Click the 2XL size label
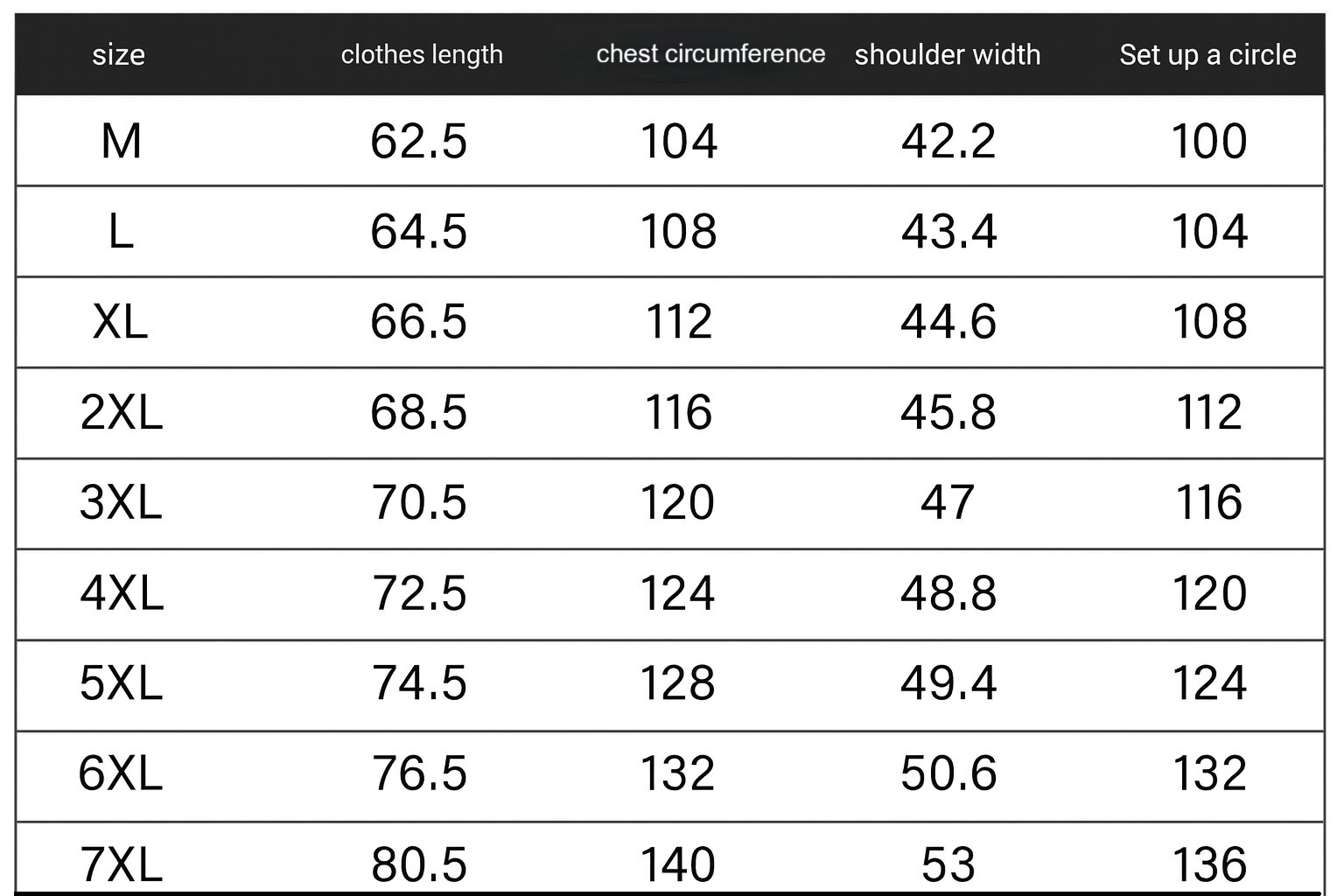Viewport: 1344px width, 896px height. point(121,412)
